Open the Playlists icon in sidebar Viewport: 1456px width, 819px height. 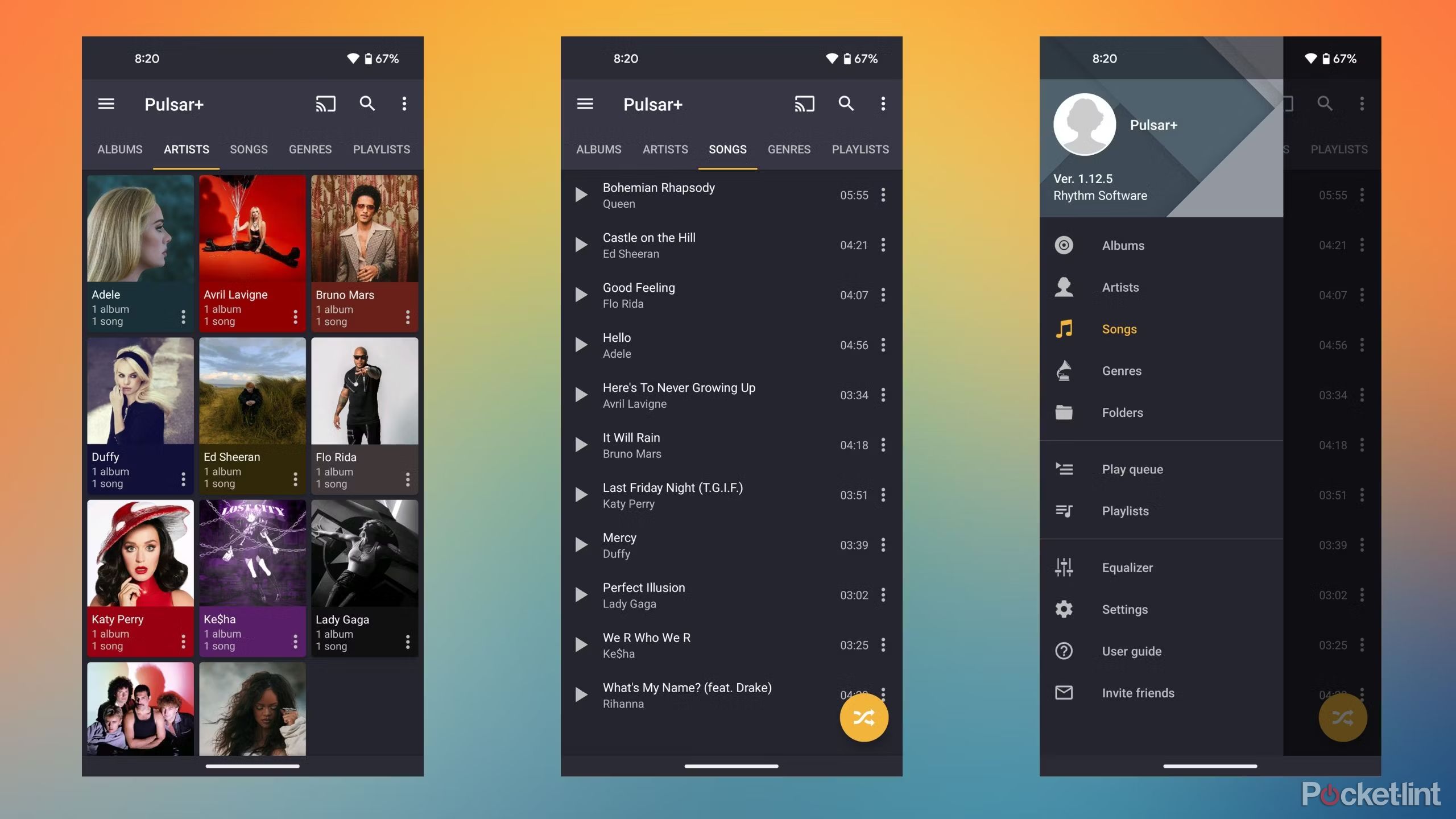click(1064, 510)
